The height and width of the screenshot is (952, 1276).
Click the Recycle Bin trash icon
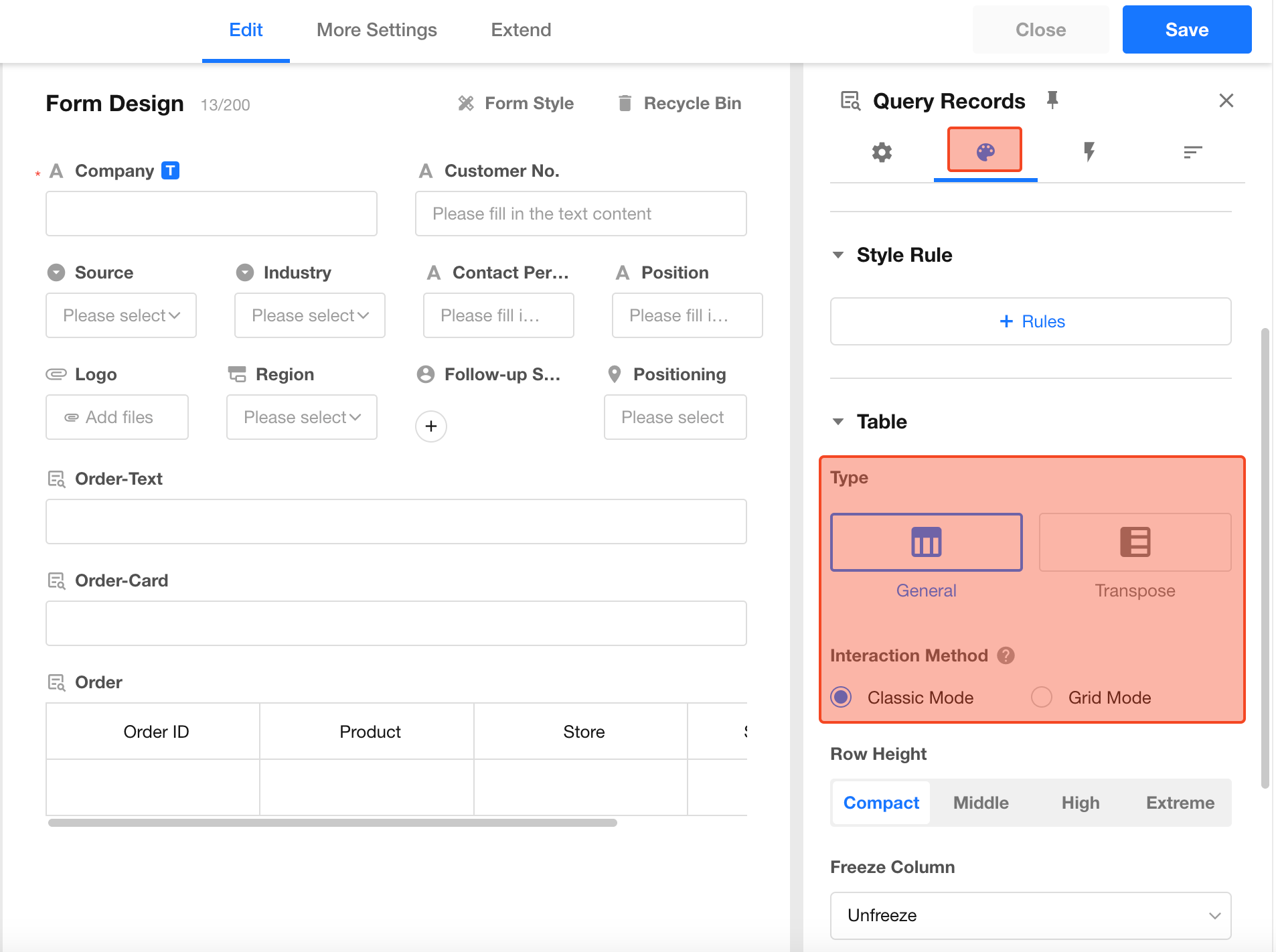click(625, 103)
